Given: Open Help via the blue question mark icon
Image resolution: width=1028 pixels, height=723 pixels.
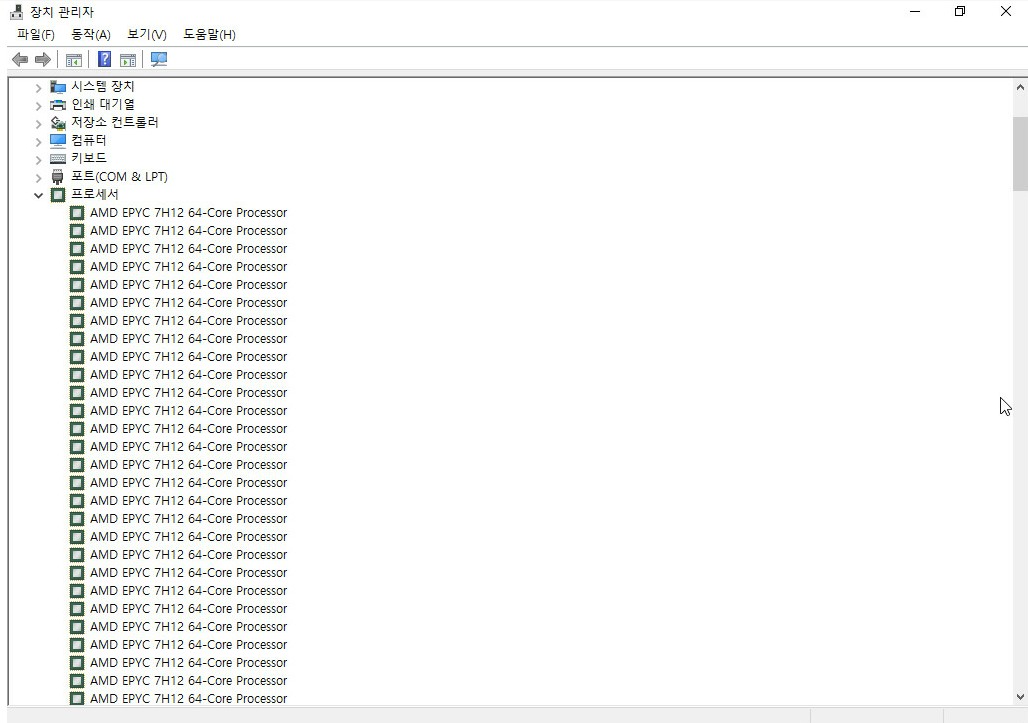Looking at the screenshot, I should pyautogui.click(x=104, y=60).
